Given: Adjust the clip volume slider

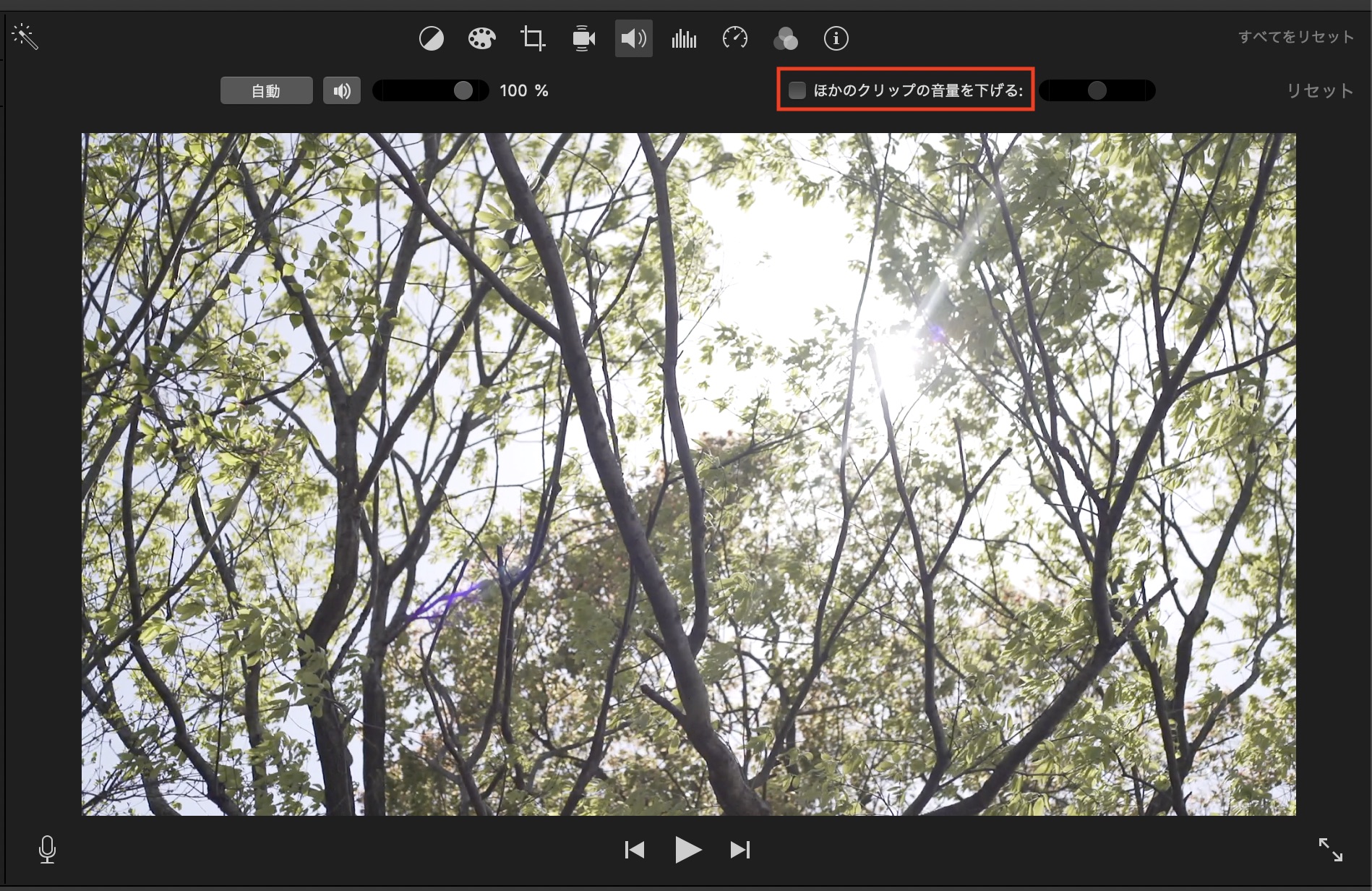Looking at the screenshot, I should click(431, 90).
